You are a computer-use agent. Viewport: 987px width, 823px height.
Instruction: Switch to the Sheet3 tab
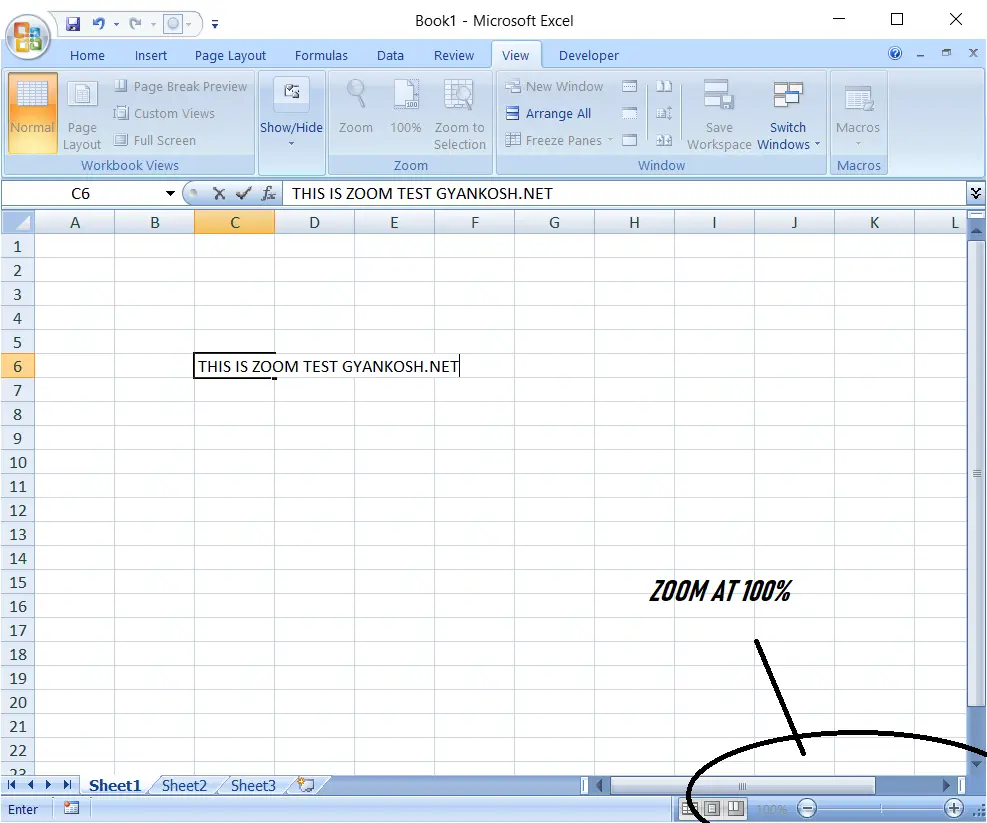click(x=253, y=785)
